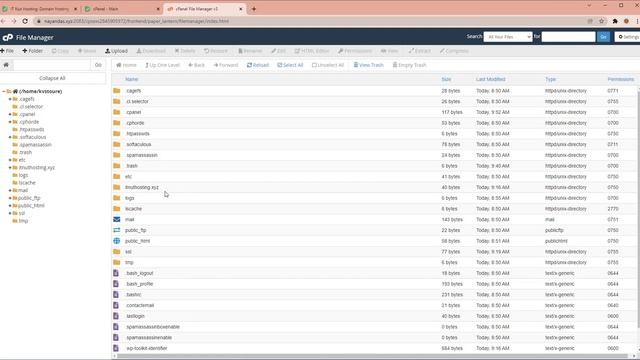Click the cPanel logo in header
The image size is (640, 360).
8,38
